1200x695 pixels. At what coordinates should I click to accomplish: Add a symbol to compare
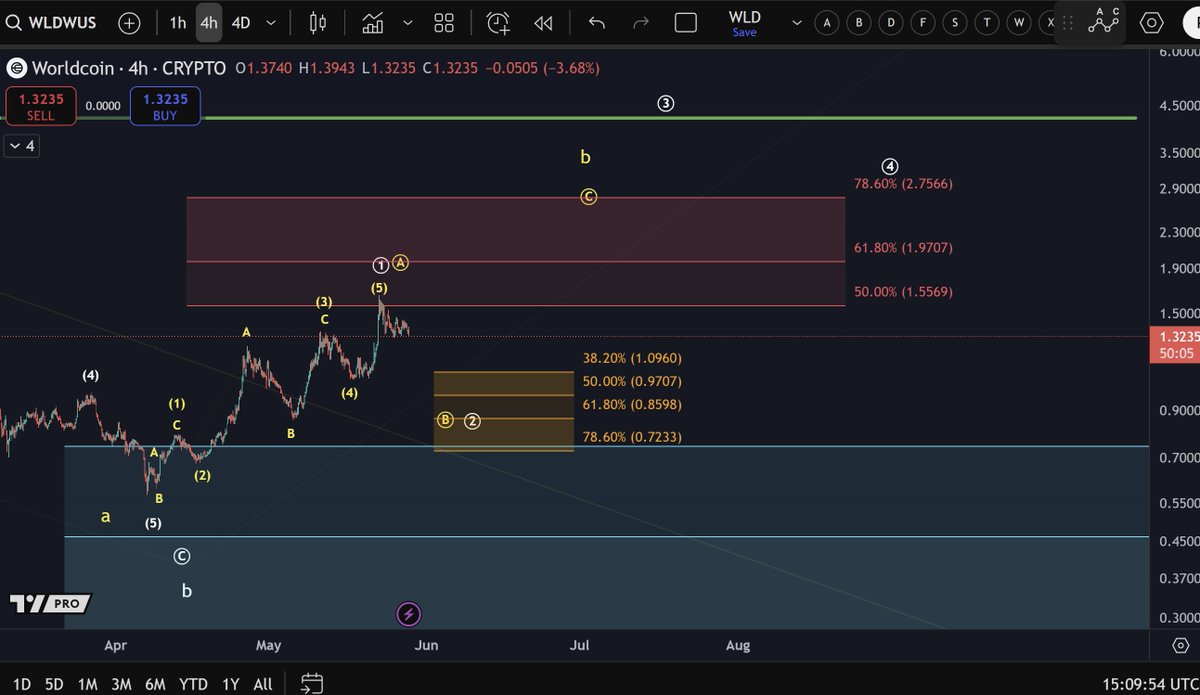pos(130,22)
